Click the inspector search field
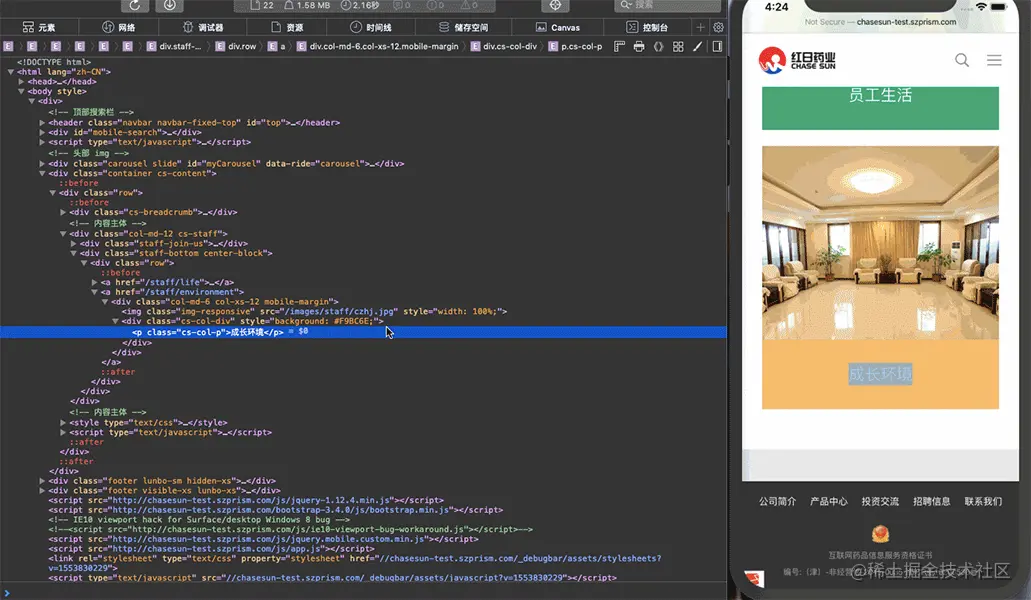 coord(667,5)
